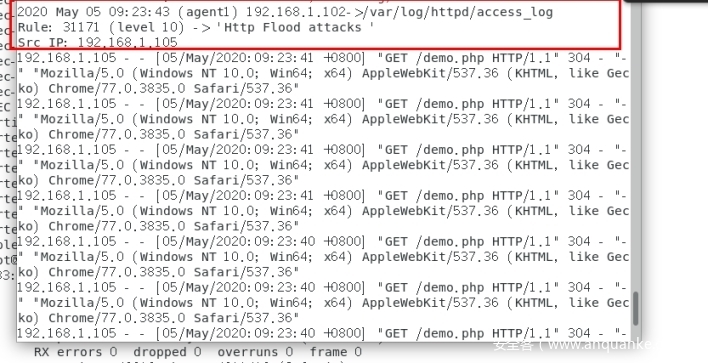Click the (level 10) severity text
This screenshot has height=363, width=709.
coord(147,28)
